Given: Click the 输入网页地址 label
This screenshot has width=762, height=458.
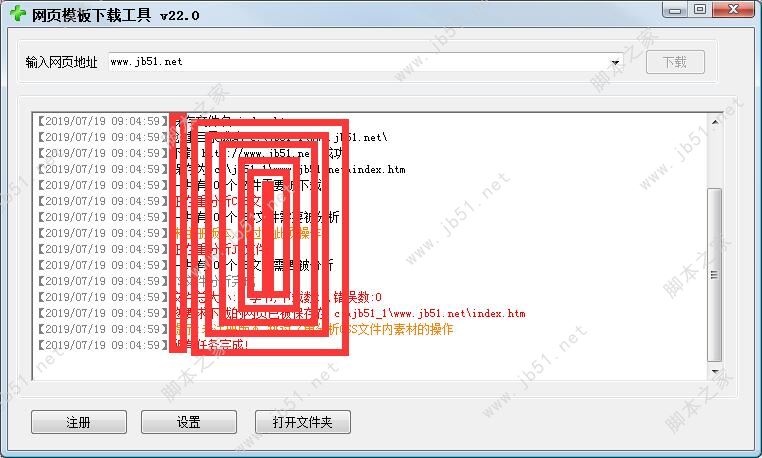Looking at the screenshot, I should (x=62, y=62).
